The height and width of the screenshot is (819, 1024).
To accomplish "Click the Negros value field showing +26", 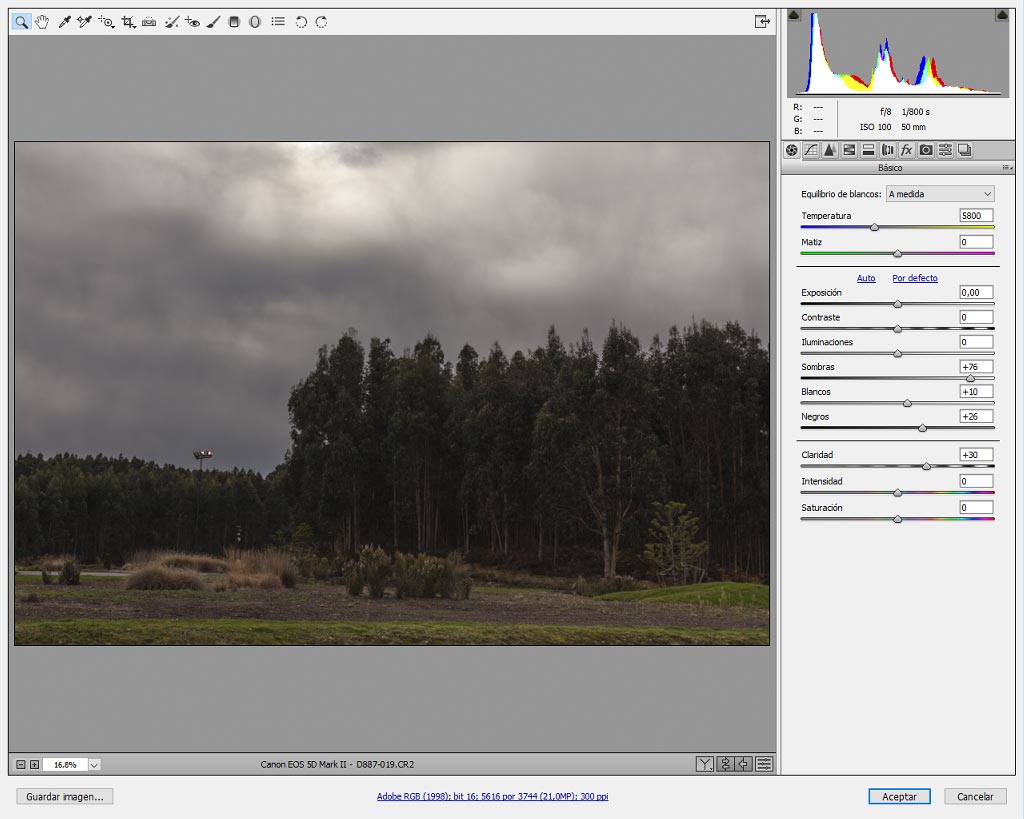I will [x=976, y=417].
